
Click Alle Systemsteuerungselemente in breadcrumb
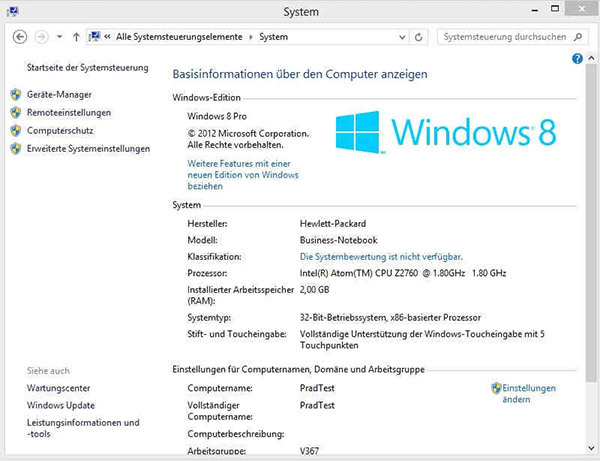click(x=179, y=37)
